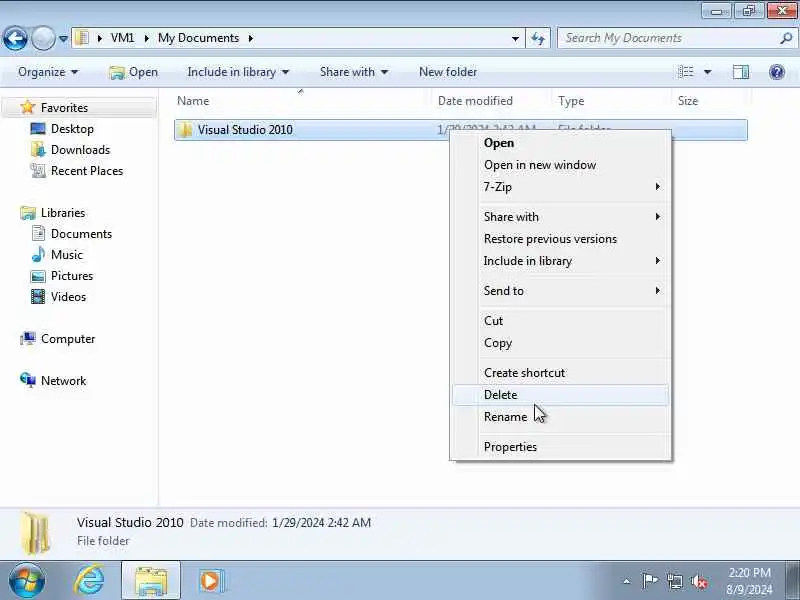This screenshot has width=800, height=600.
Task: Open Action Center flag icon
Action: click(x=649, y=581)
